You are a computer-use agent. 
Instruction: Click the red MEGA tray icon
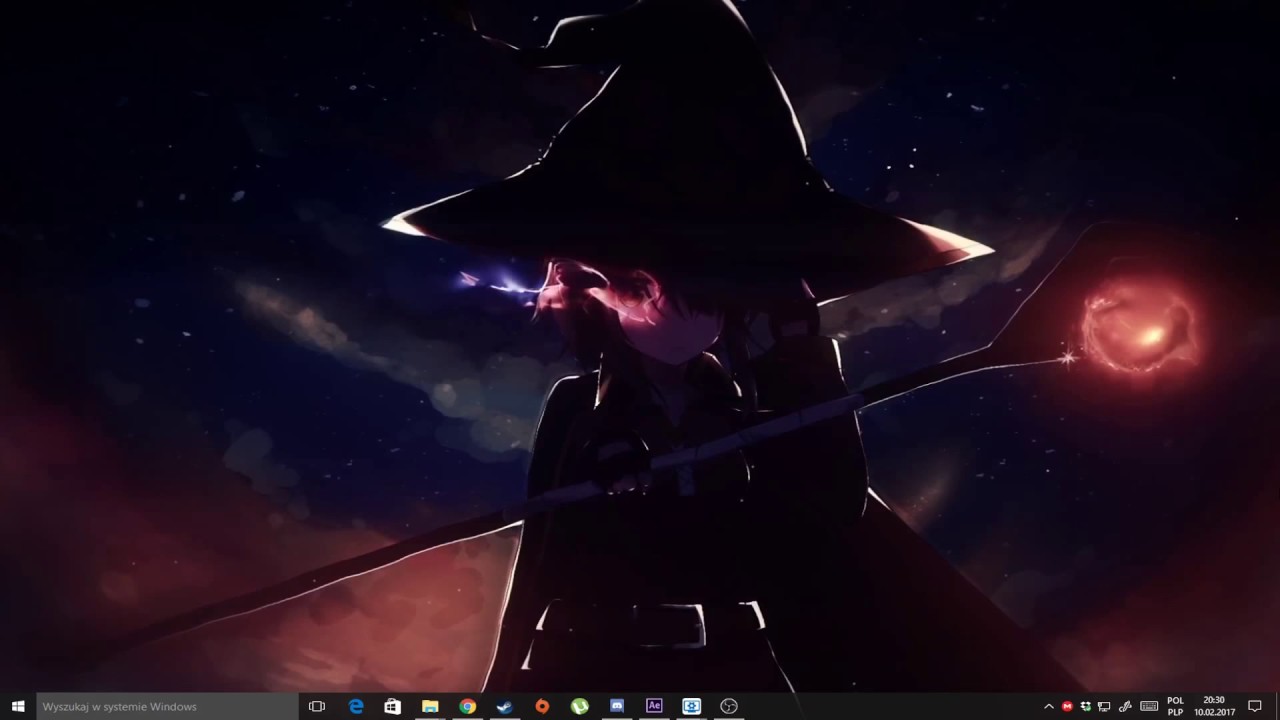[1067, 707]
